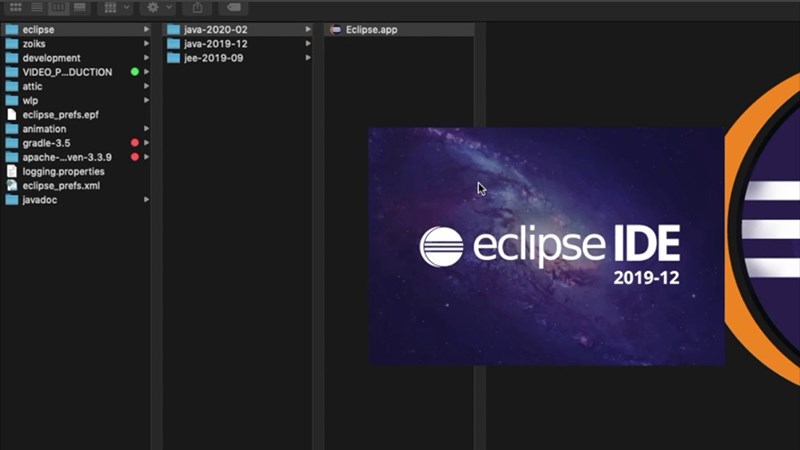This screenshot has height=450, width=800.
Task: Click the development folder icon
Action: point(12,58)
